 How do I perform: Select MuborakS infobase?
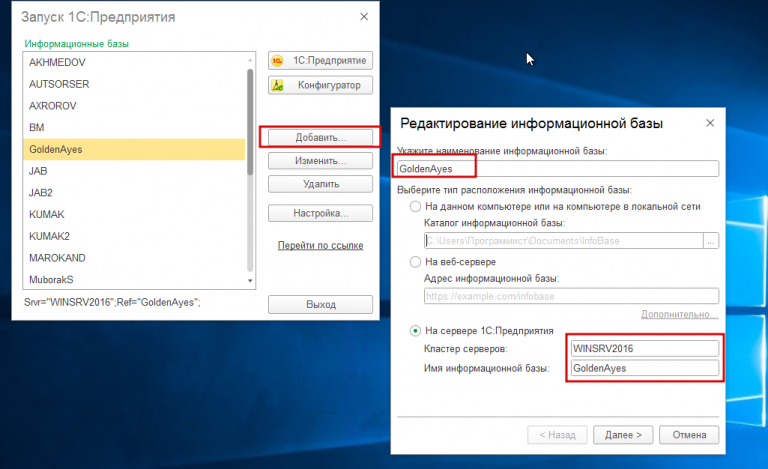[x=134, y=279]
